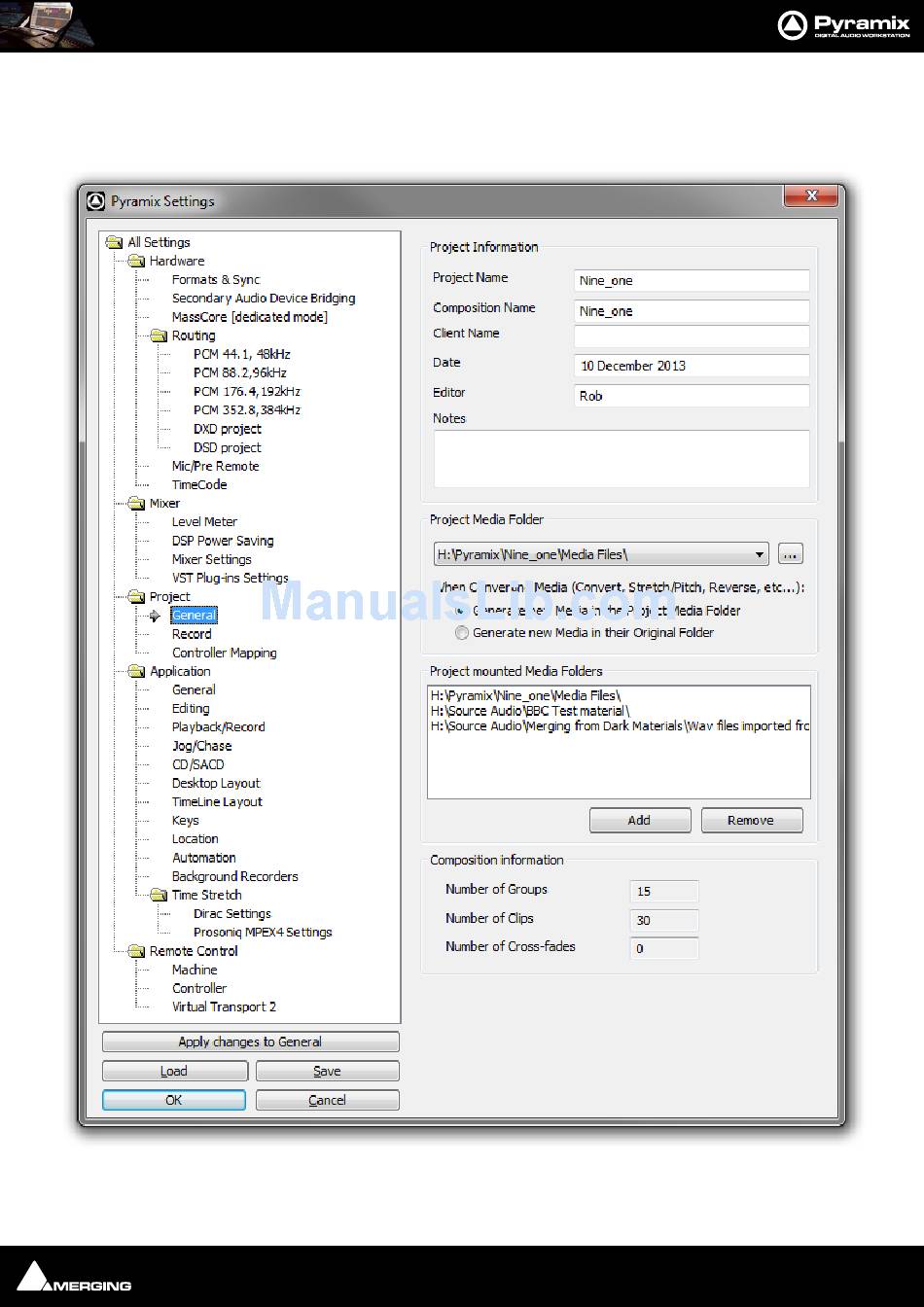
Task: Click the Date field
Action: coord(692,366)
